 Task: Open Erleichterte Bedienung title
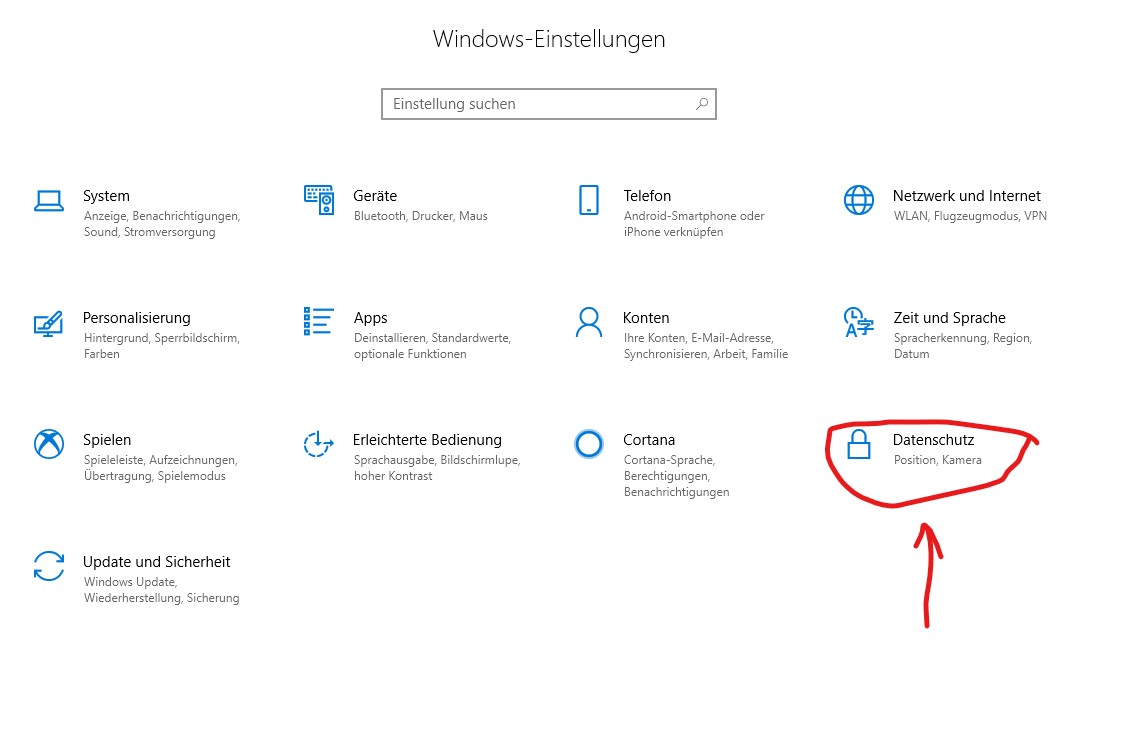[427, 440]
